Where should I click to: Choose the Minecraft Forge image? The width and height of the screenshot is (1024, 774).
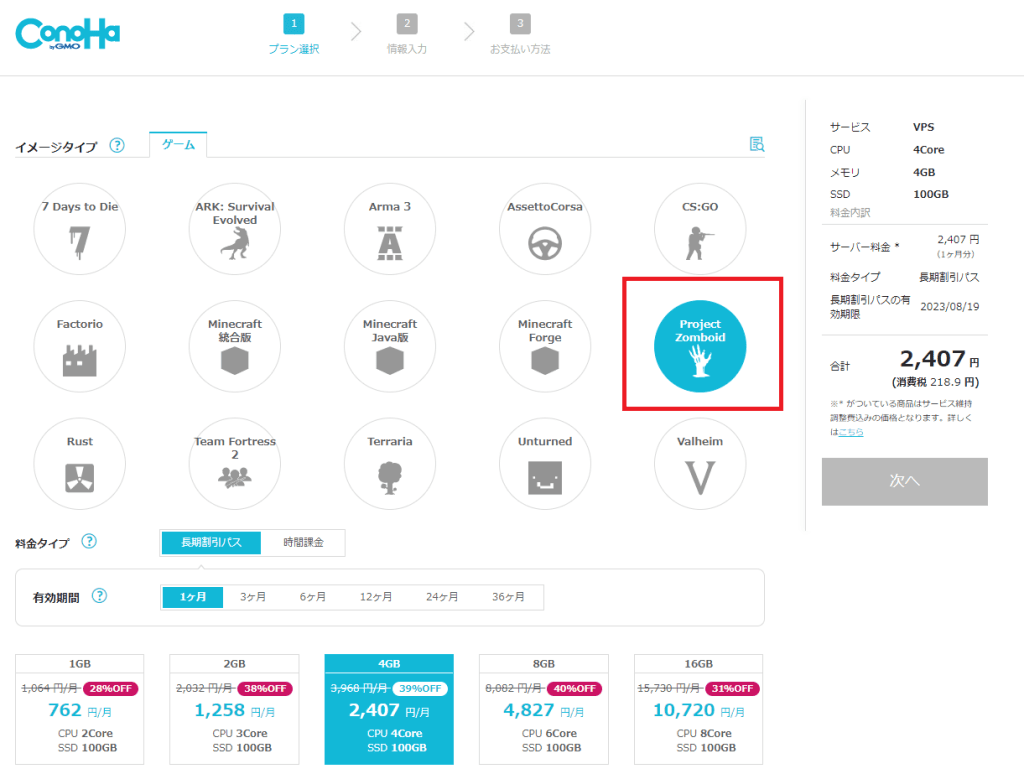[x=545, y=347]
